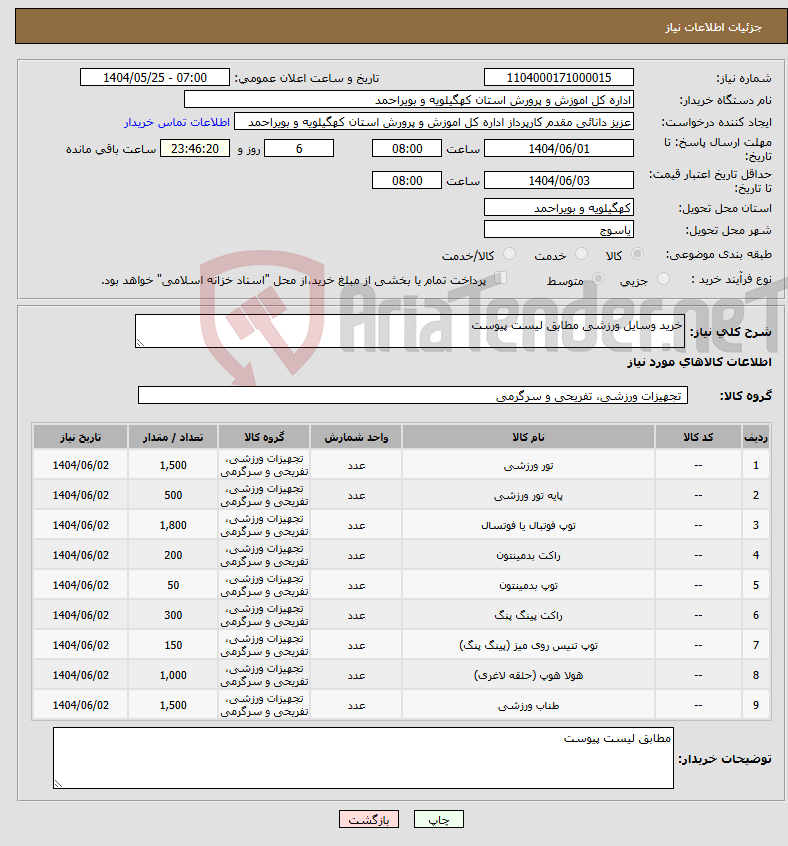The image size is (788, 846).
Task: Click the general description text area
Action: [410, 331]
